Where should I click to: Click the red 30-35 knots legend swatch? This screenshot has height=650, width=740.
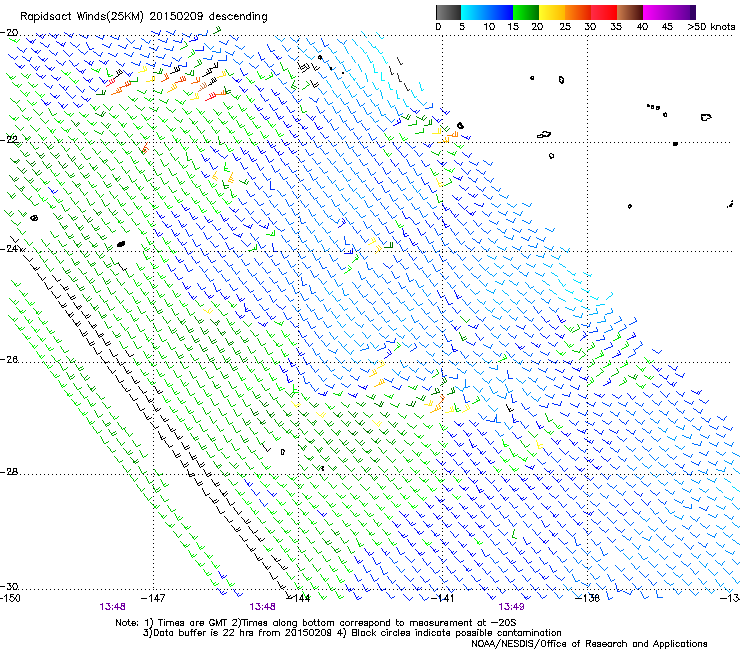(x=604, y=12)
